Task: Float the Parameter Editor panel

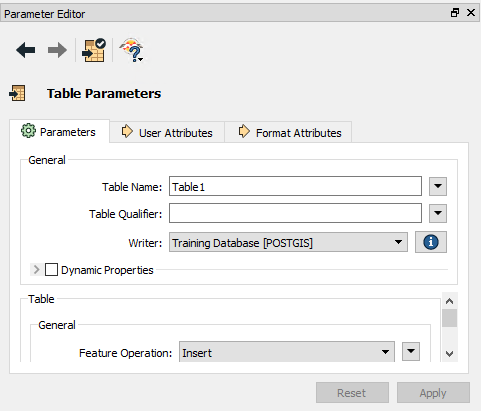Action: (455, 13)
